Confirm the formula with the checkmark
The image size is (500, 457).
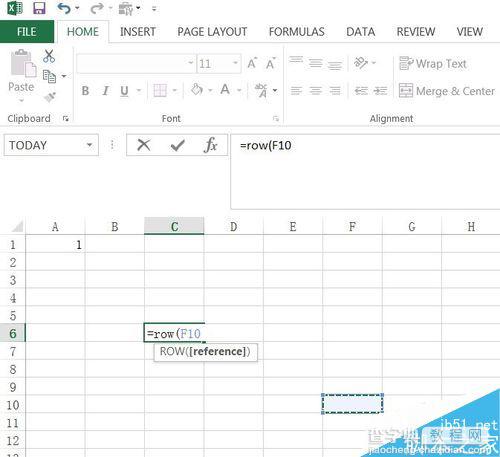[x=177, y=145]
